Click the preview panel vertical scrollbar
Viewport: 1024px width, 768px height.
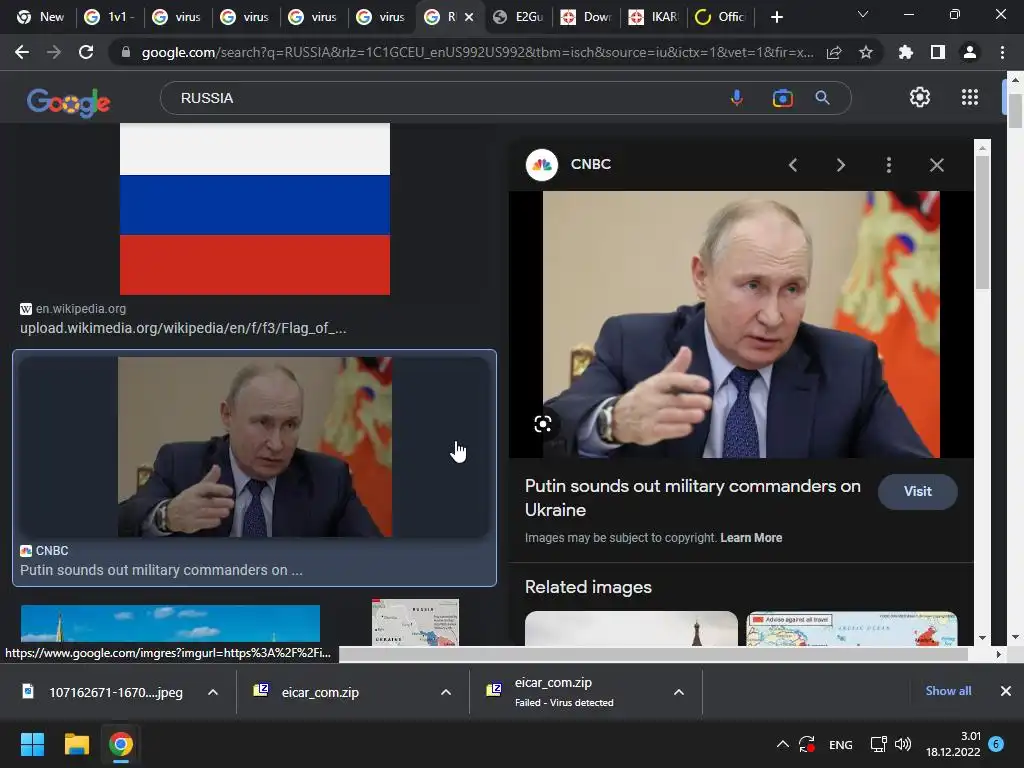pyautogui.click(x=982, y=222)
